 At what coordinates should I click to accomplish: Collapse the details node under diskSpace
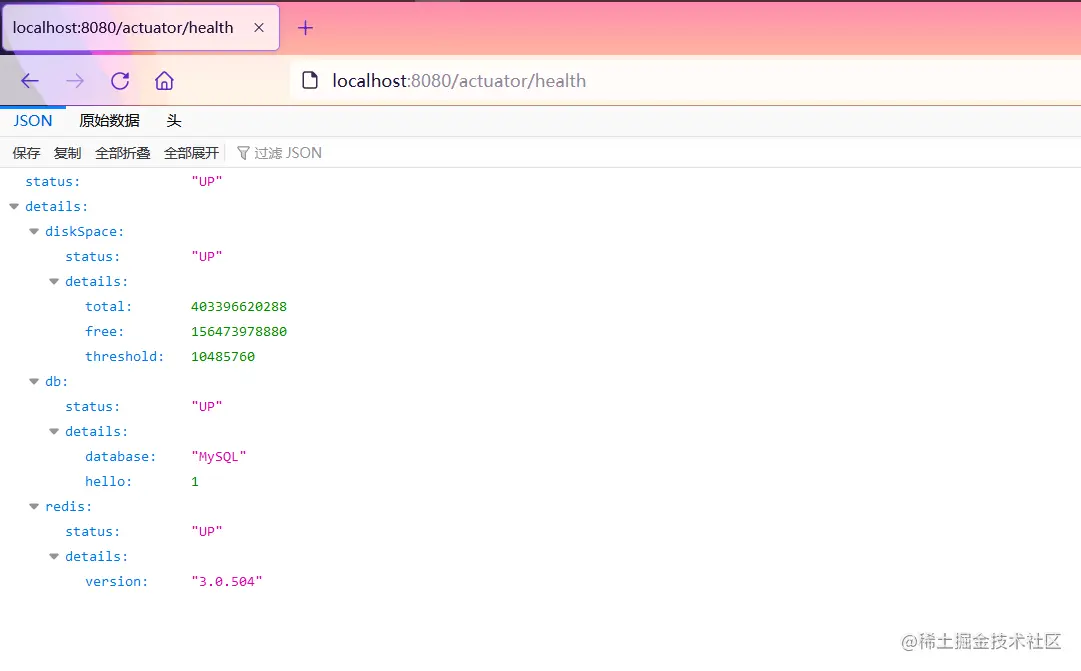[54, 281]
